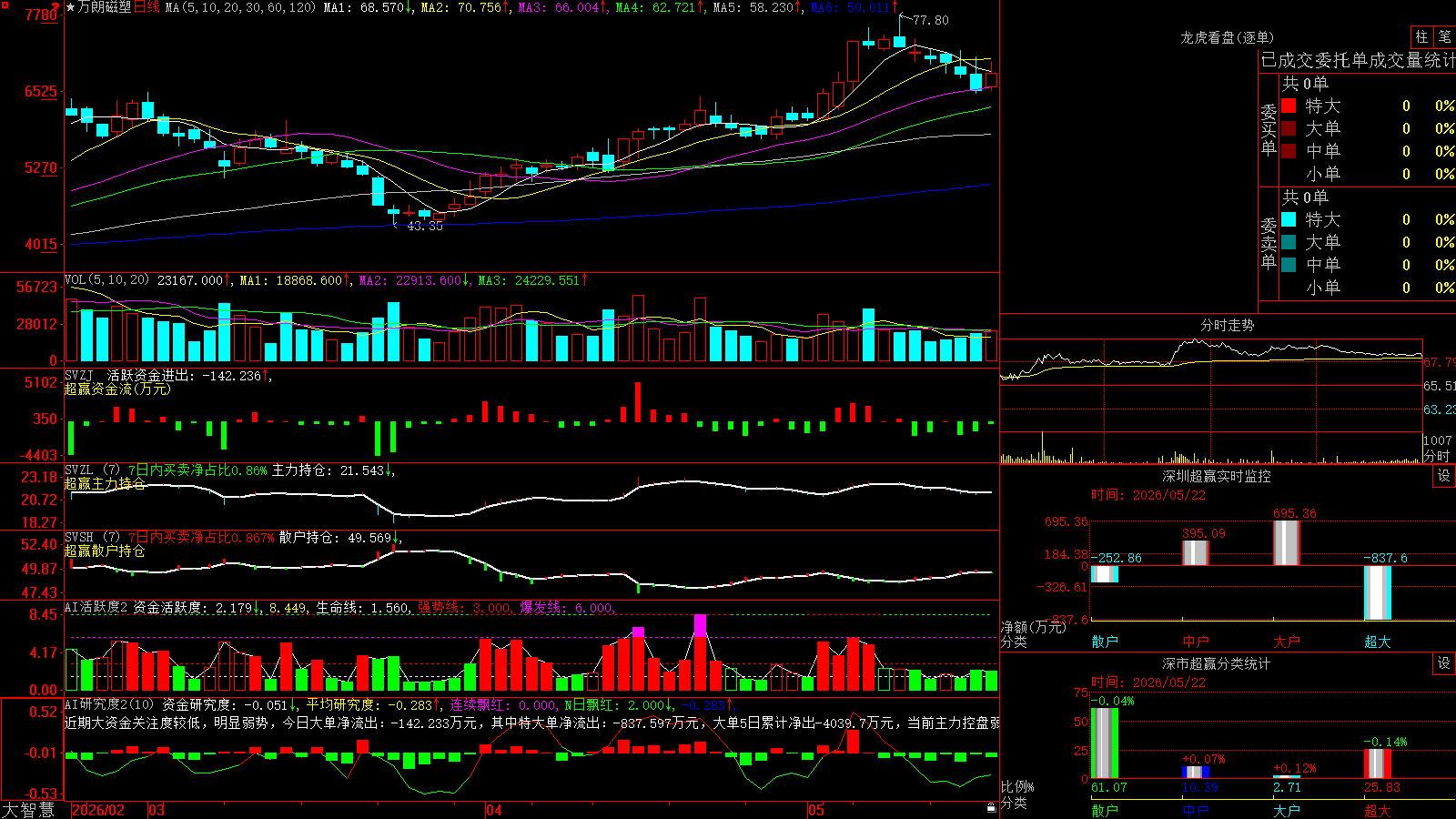Click the cyan 特大 sell order swatch
The width and height of the screenshot is (1456, 819).
pos(1289,219)
